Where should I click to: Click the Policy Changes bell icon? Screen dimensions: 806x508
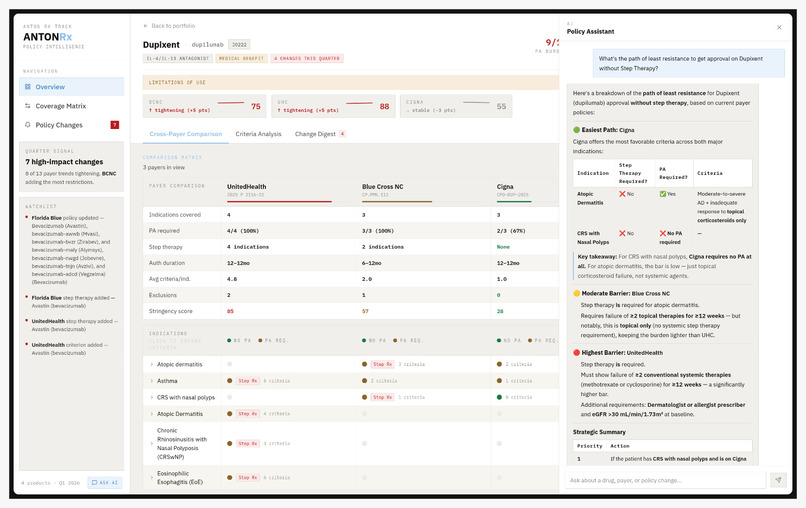28,125
